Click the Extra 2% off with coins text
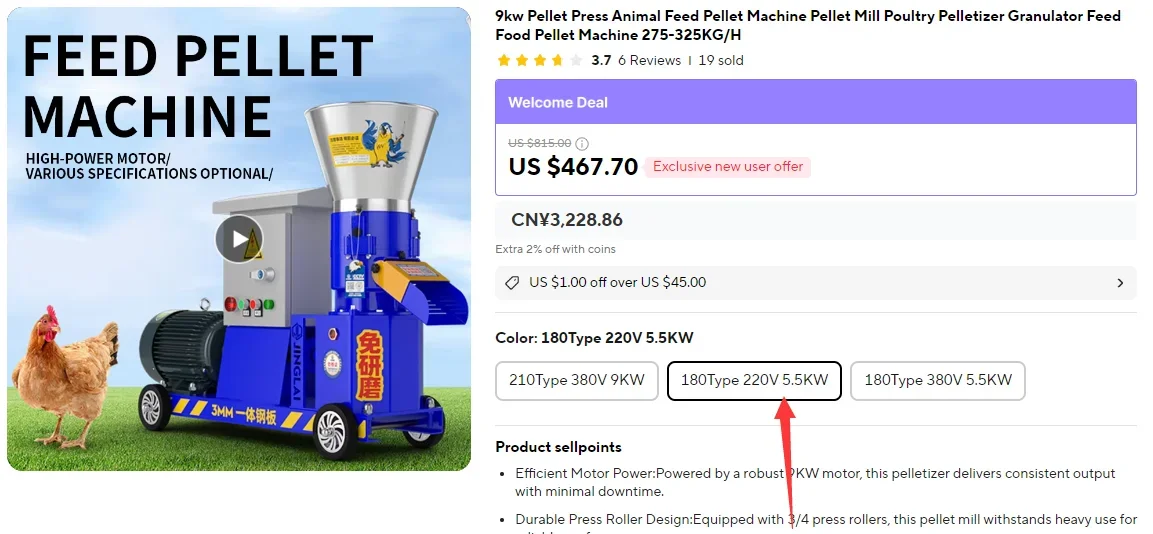 (x=555, y=249)
